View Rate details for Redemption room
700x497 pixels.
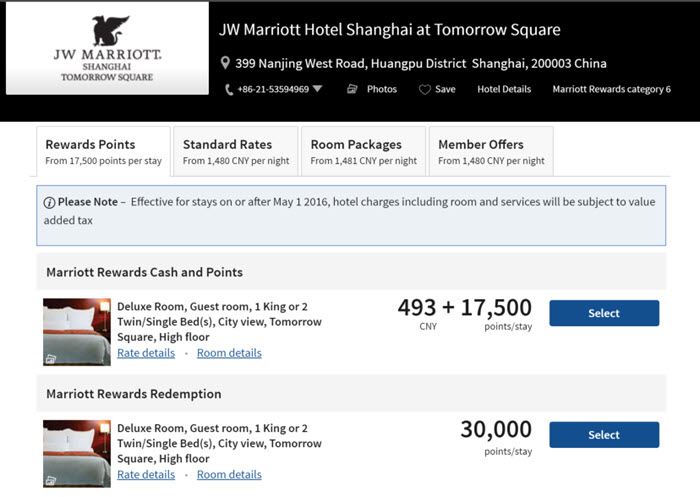pos(146,474)
